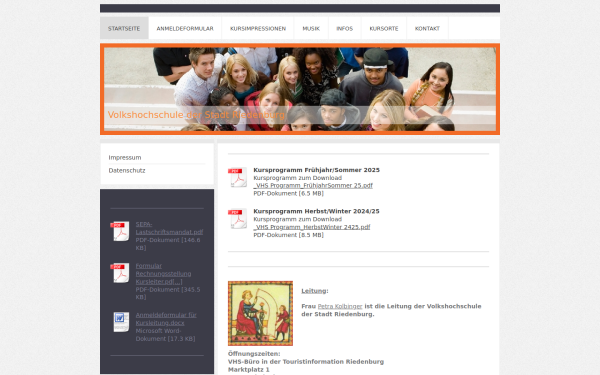Download _VHS Programm_HerbstWinter 2425.pdf
Viewport: 600px width, 375px height.
(x=312, y=227)
